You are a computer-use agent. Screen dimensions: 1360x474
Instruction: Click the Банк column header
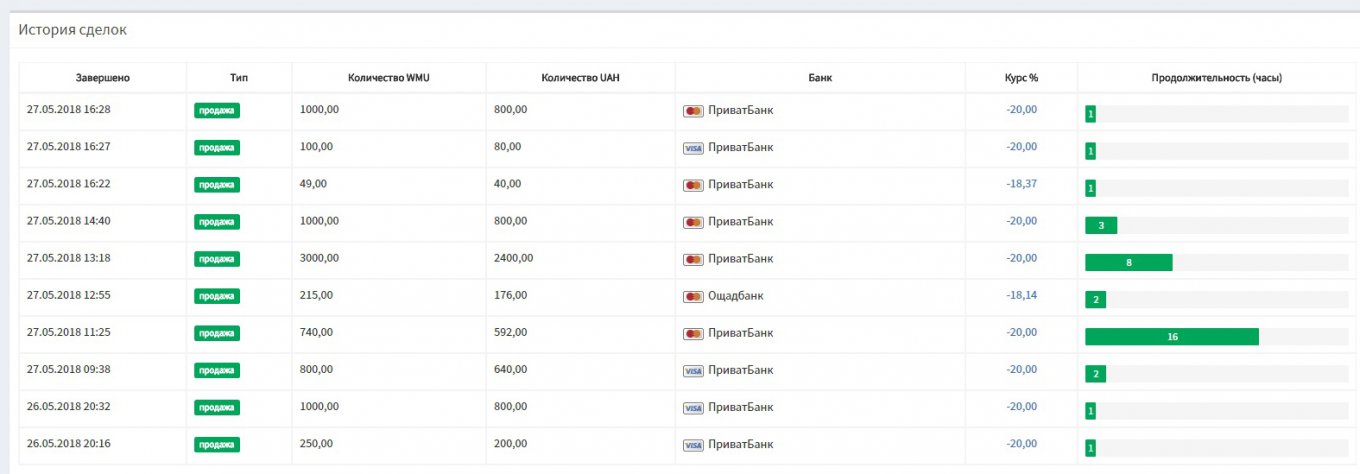coord(819,78)
